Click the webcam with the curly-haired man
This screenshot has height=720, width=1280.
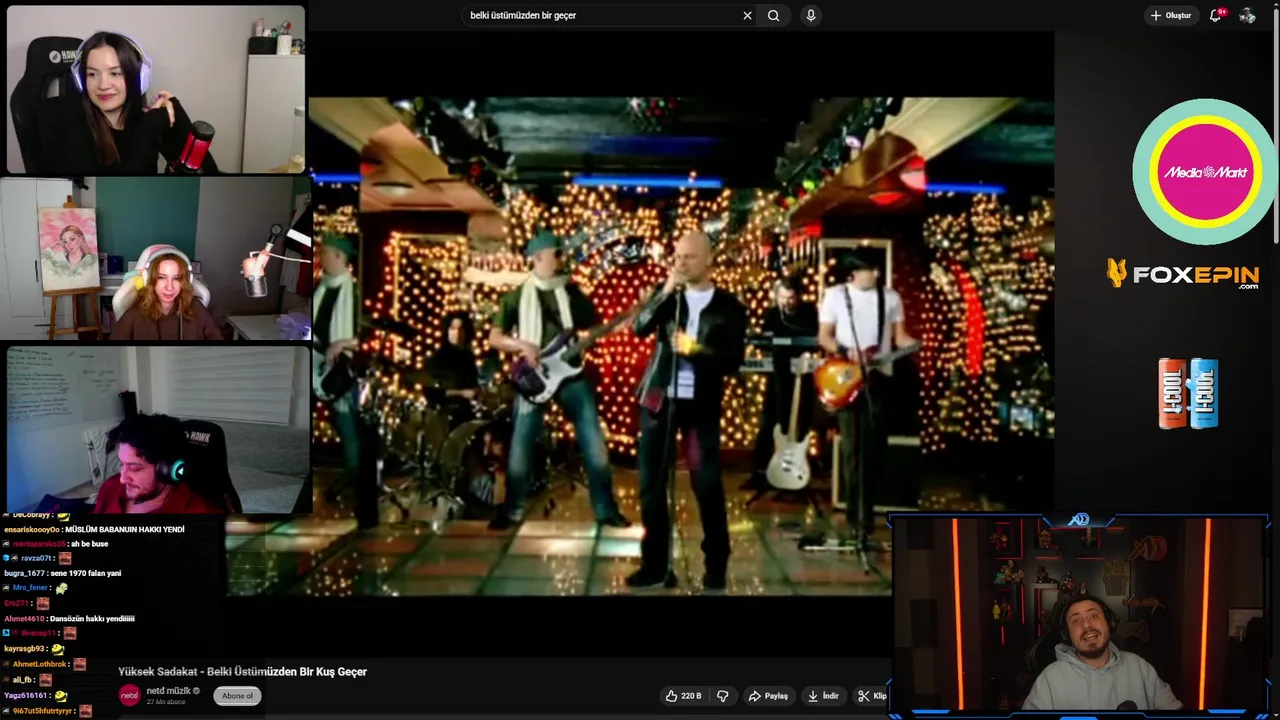[159, 430]
